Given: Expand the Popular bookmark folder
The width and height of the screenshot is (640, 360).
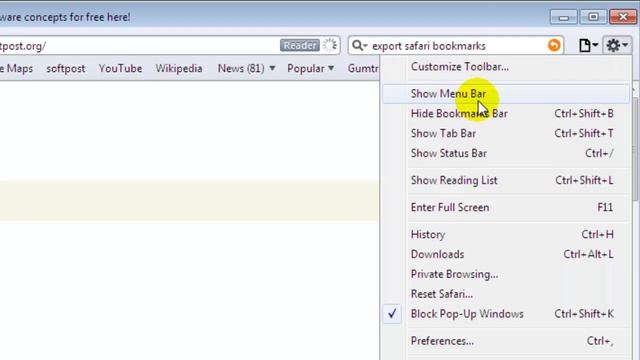Looking at the screenshot, I should pos(310,68).
